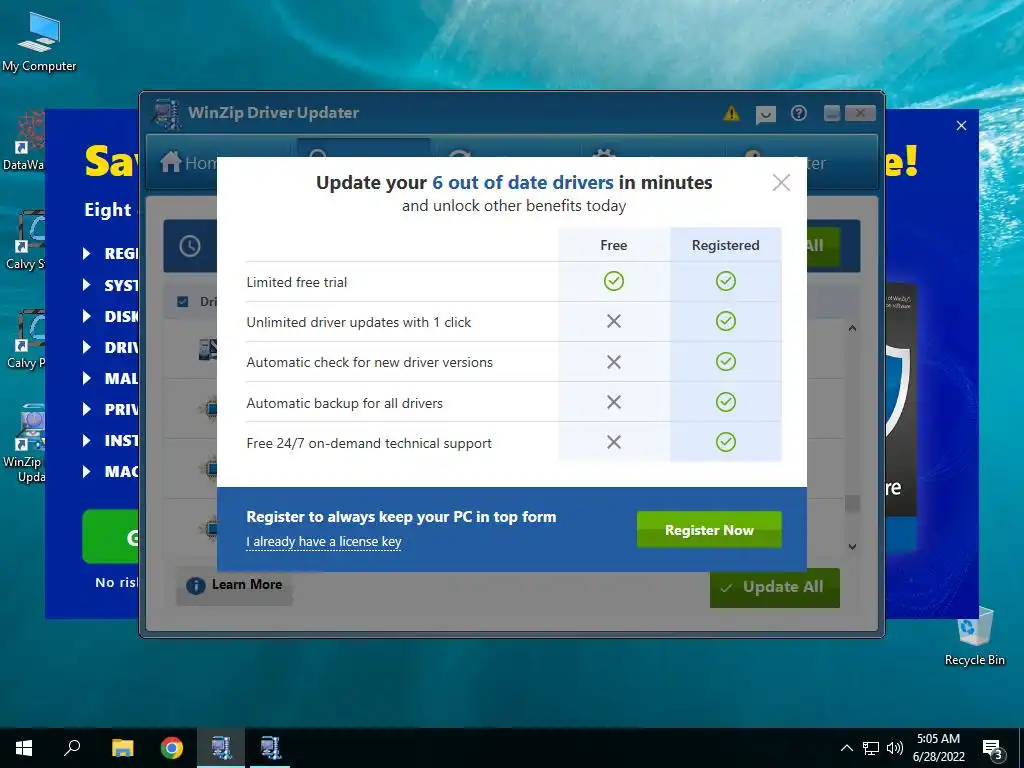The height and width of the screenshot is (768, 1024).
Task: Open the Home tab in WinZip Driver Updater
Action: coord(189,162)
